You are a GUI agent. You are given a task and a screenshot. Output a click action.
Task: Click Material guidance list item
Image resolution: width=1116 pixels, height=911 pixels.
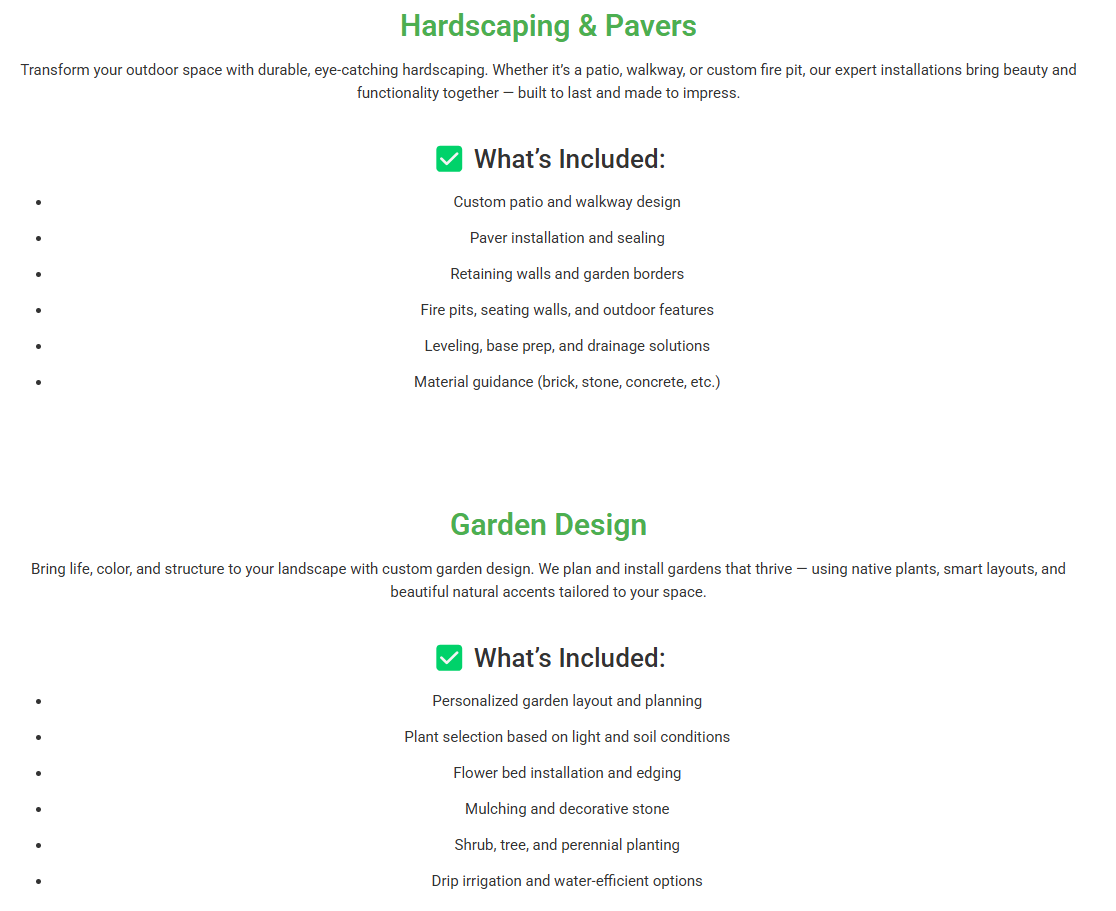[567, 382]
